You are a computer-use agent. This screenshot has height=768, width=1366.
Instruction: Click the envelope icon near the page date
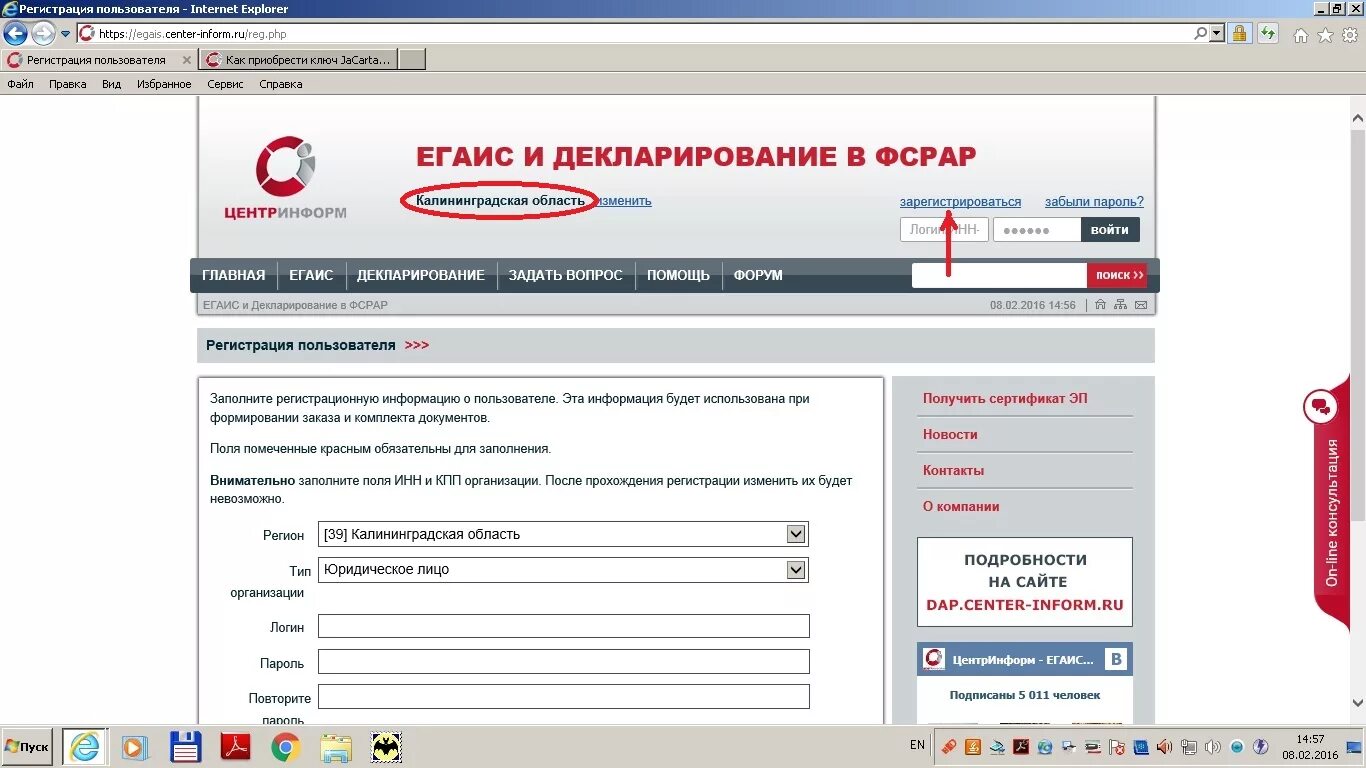[1141, 305]
